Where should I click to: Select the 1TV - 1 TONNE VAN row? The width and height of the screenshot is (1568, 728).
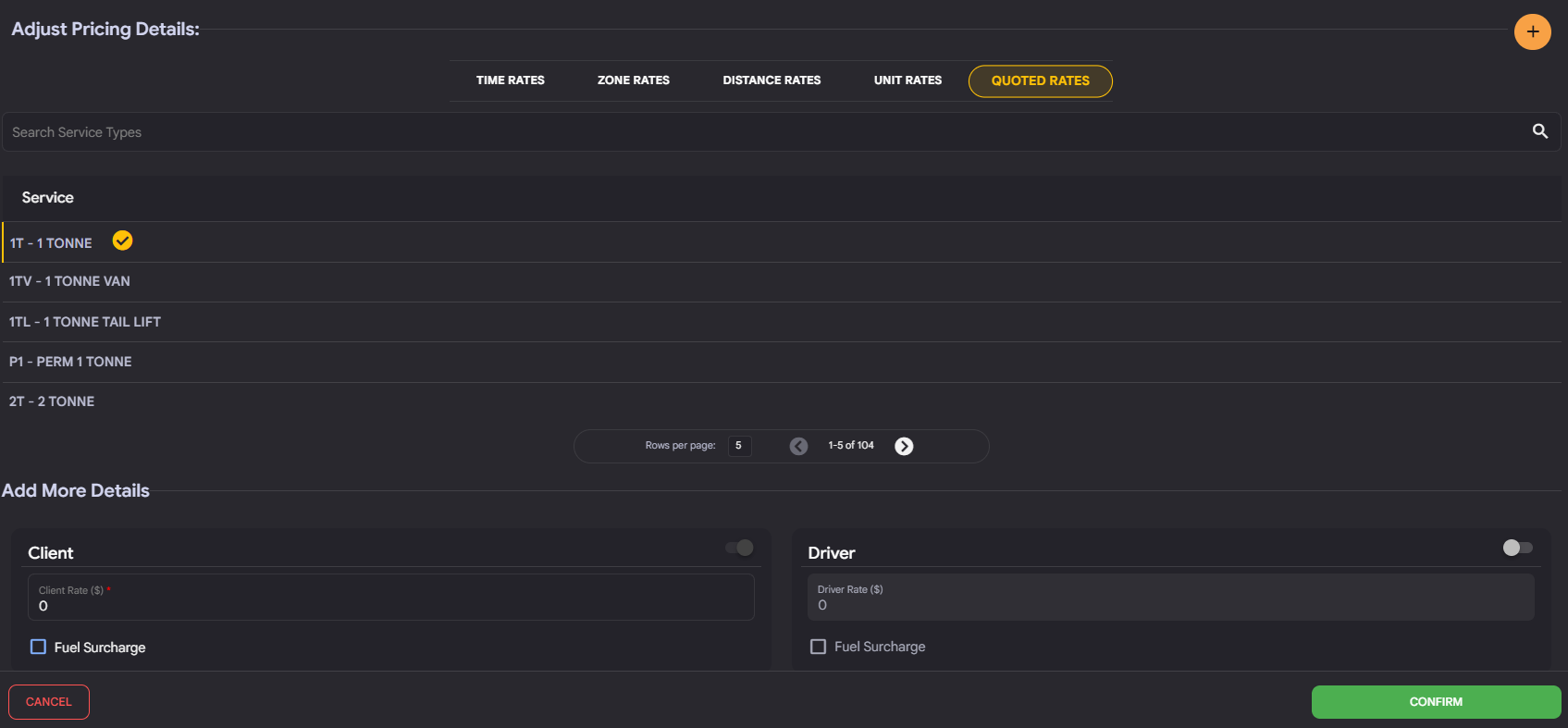782,281
